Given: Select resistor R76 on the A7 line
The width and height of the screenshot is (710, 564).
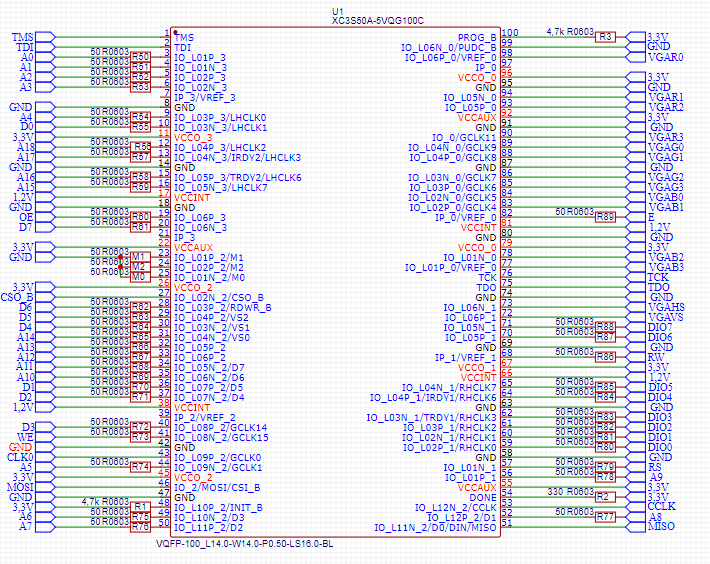Looking at the screenshot, I should [140, 527].
